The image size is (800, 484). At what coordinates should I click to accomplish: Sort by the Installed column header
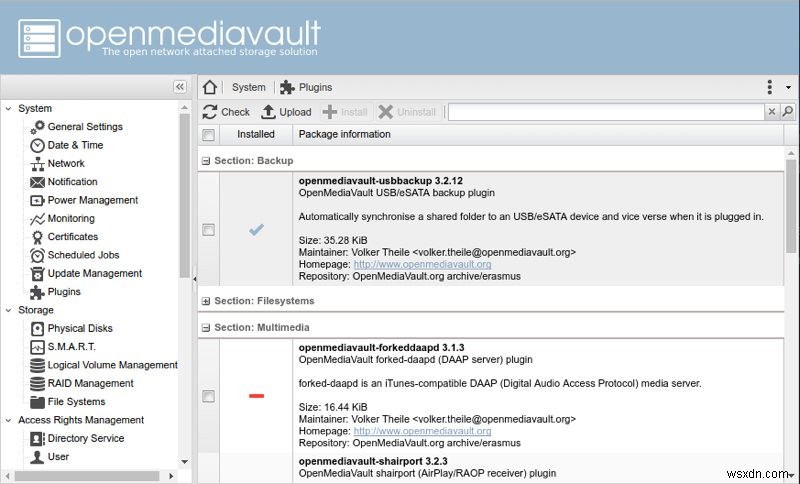(256, 134)
